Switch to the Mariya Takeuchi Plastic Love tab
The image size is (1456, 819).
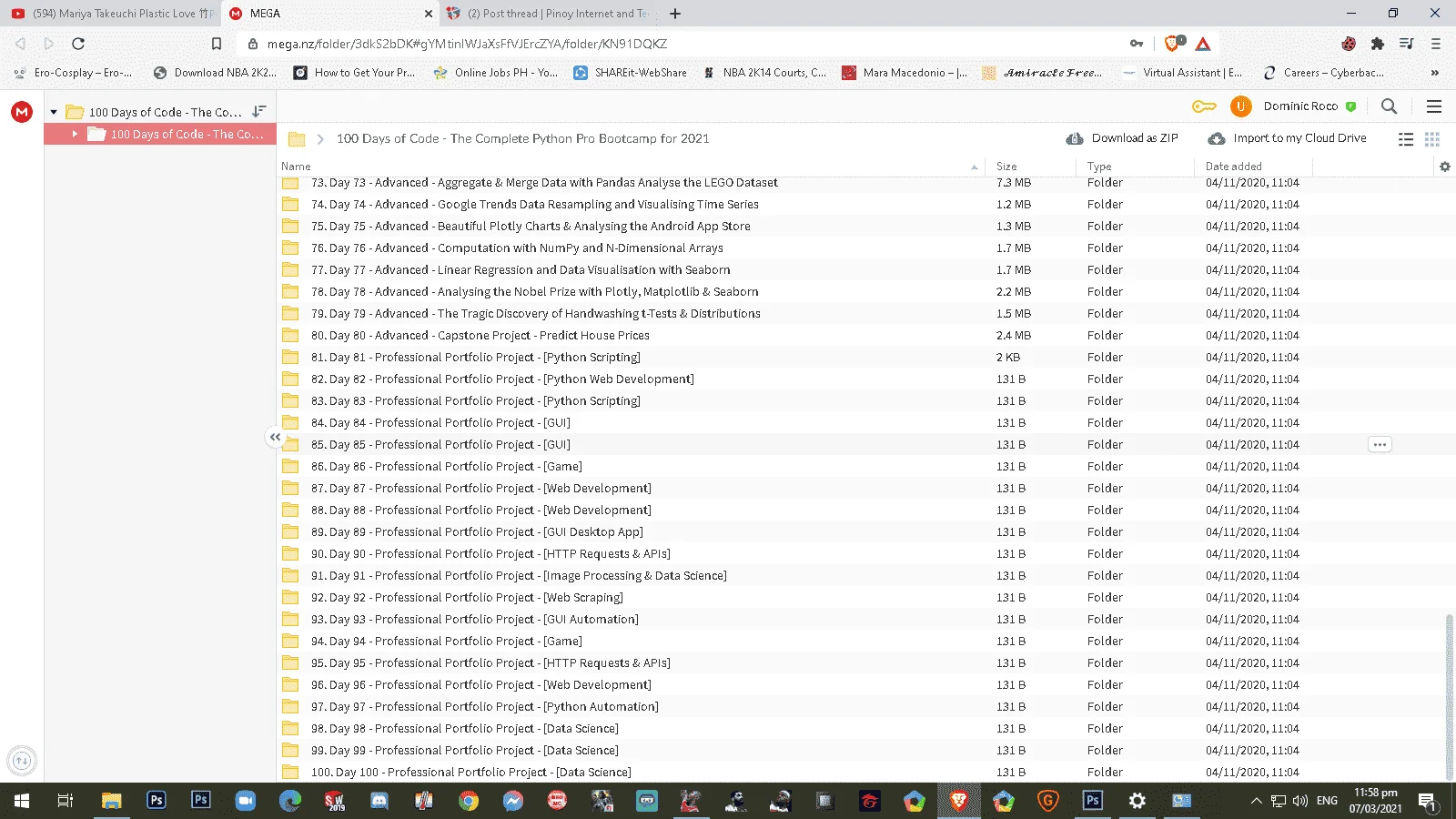click(x=110, y=14)
